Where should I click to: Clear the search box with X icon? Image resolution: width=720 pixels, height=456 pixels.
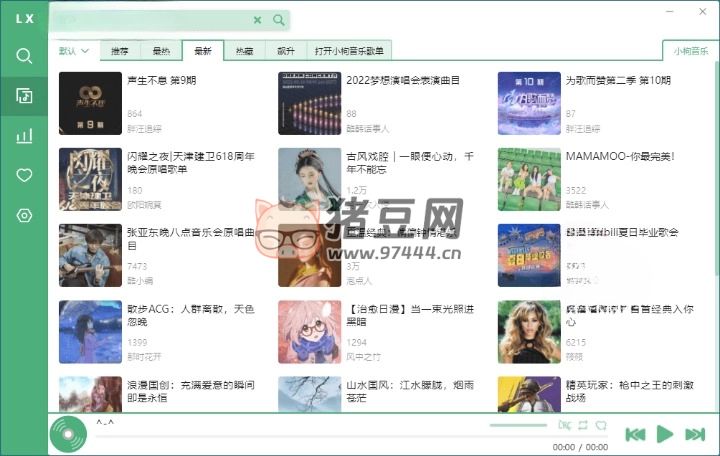click(257, 19)
